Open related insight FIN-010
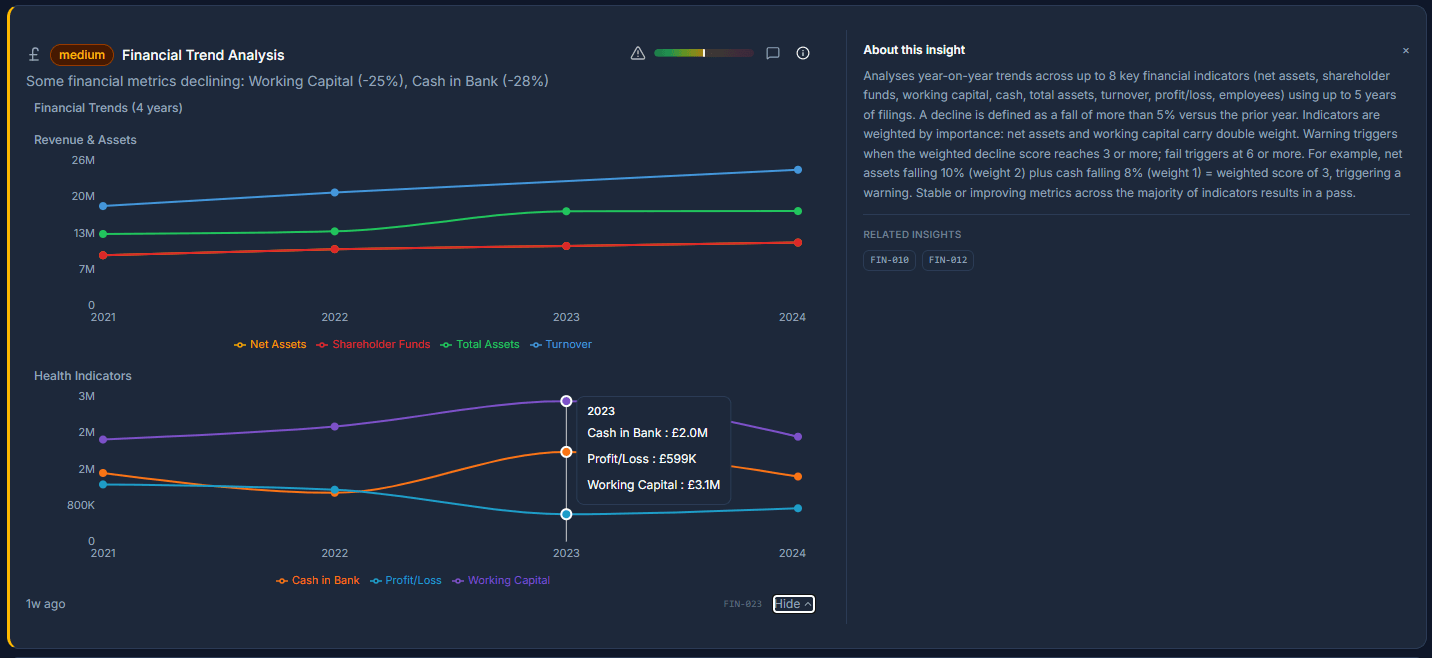Image resolution: width=1432 pixels, height=658 pixels. pos(889,260)
